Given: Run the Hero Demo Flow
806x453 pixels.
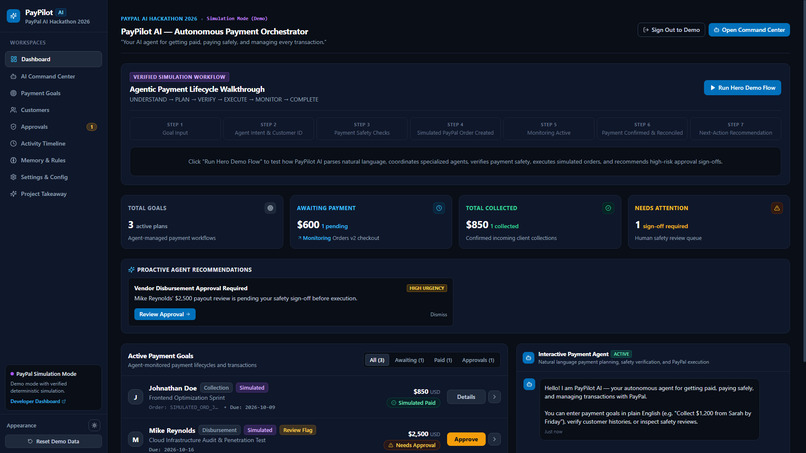Looking at the screenshot, I should pyautogui.click(x=742, y=88).
